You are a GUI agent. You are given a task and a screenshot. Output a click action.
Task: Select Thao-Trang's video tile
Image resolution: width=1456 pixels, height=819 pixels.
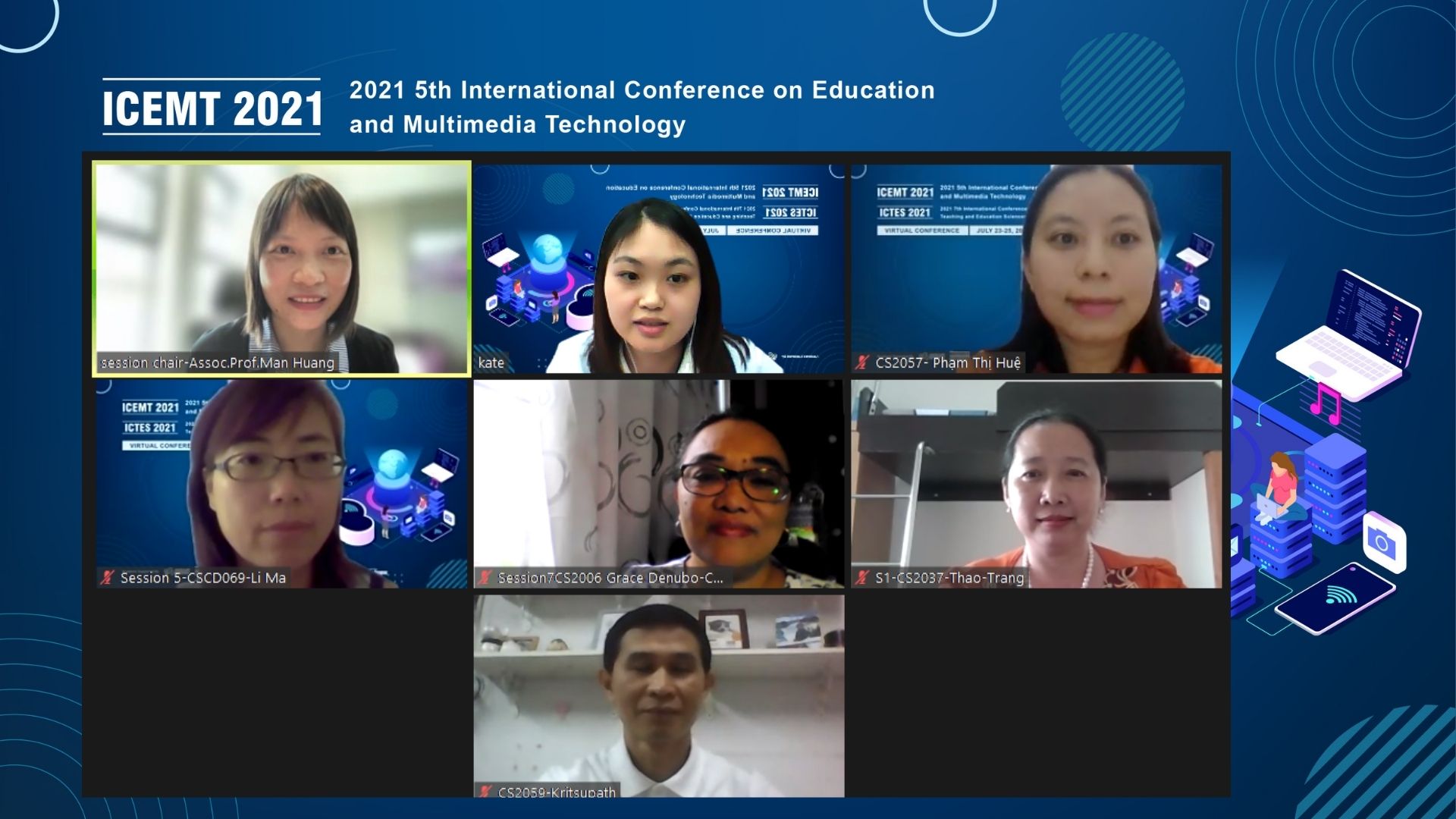[1037, 484]
